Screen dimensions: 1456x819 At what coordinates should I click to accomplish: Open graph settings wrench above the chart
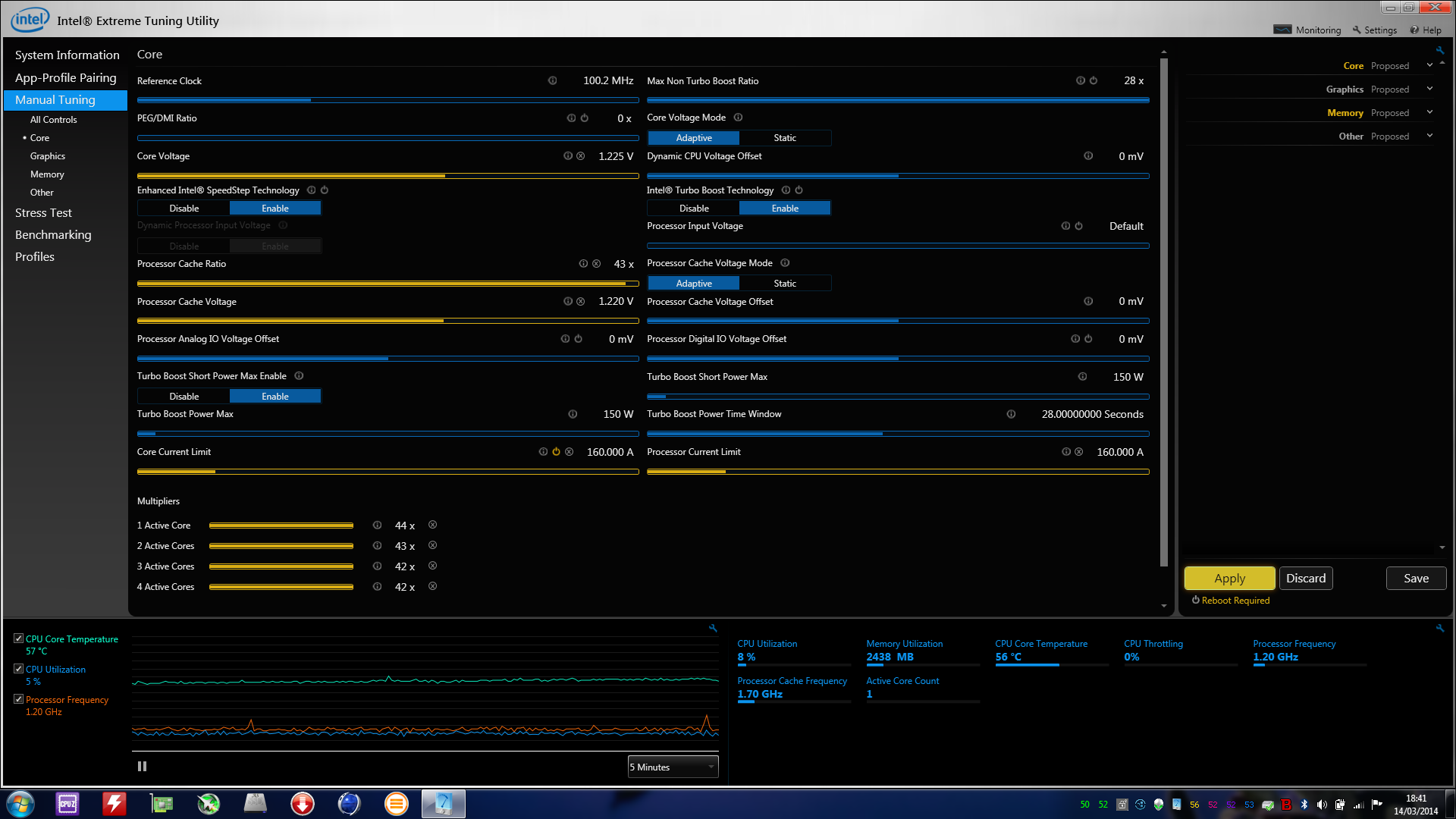(x=713, y=628)
